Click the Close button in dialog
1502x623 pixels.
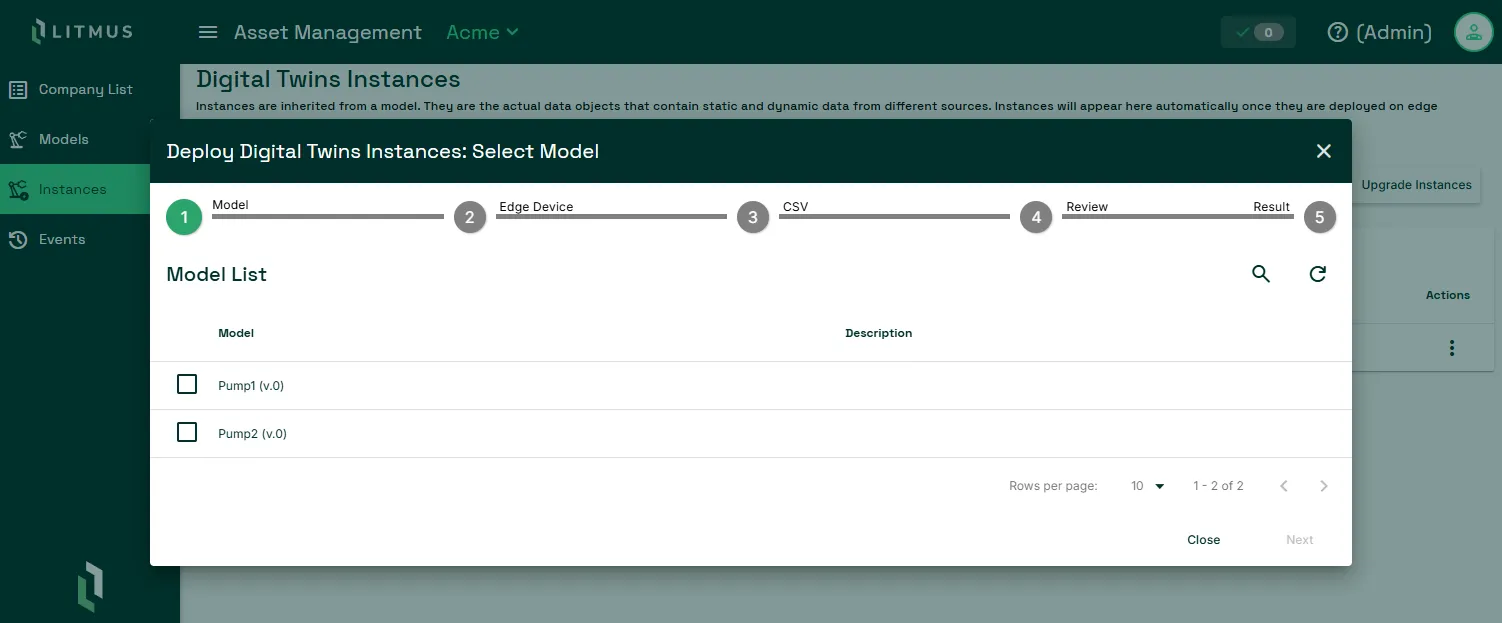coord(1204,540)
